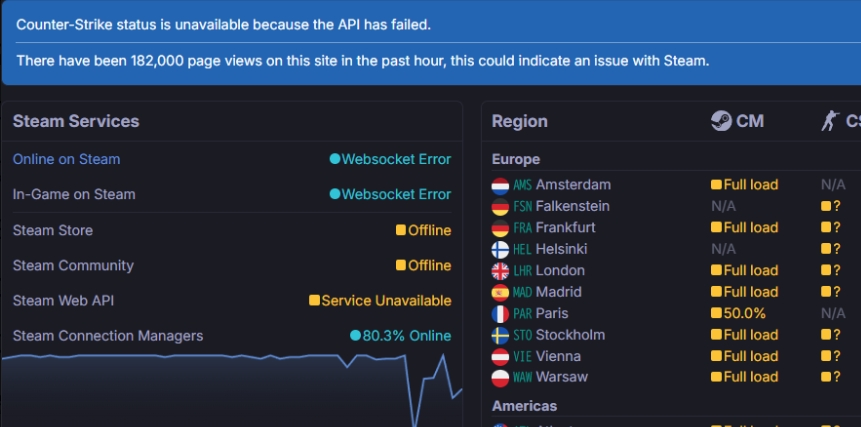Screen dimensions: 861x427
Task: Click the Sweden flag beside Stockholm
Action: pos(501,335)
